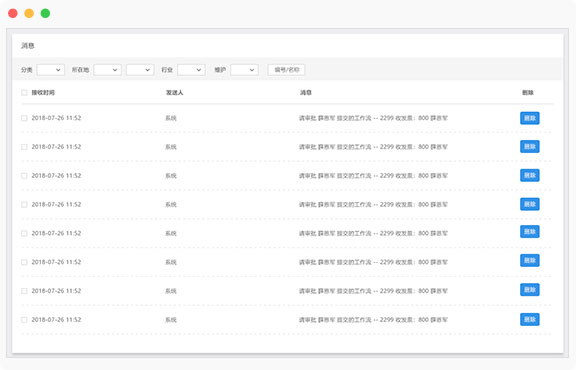Check the last message row checkbox
Viewport: 576px width, 370px height.
(x=24, y=320)
